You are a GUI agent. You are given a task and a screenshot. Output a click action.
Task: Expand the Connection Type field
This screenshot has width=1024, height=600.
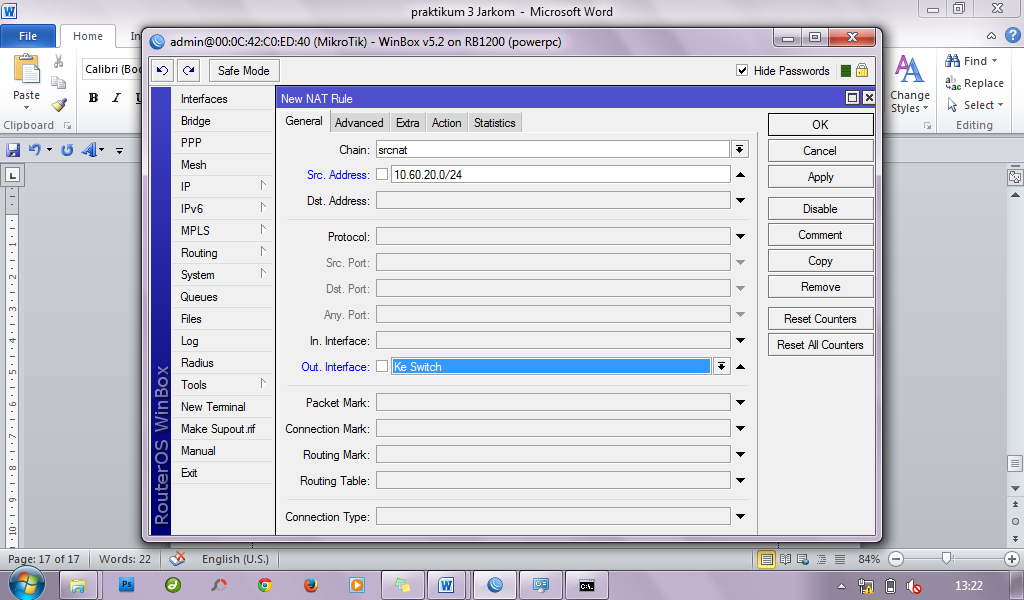coord(741,516)
